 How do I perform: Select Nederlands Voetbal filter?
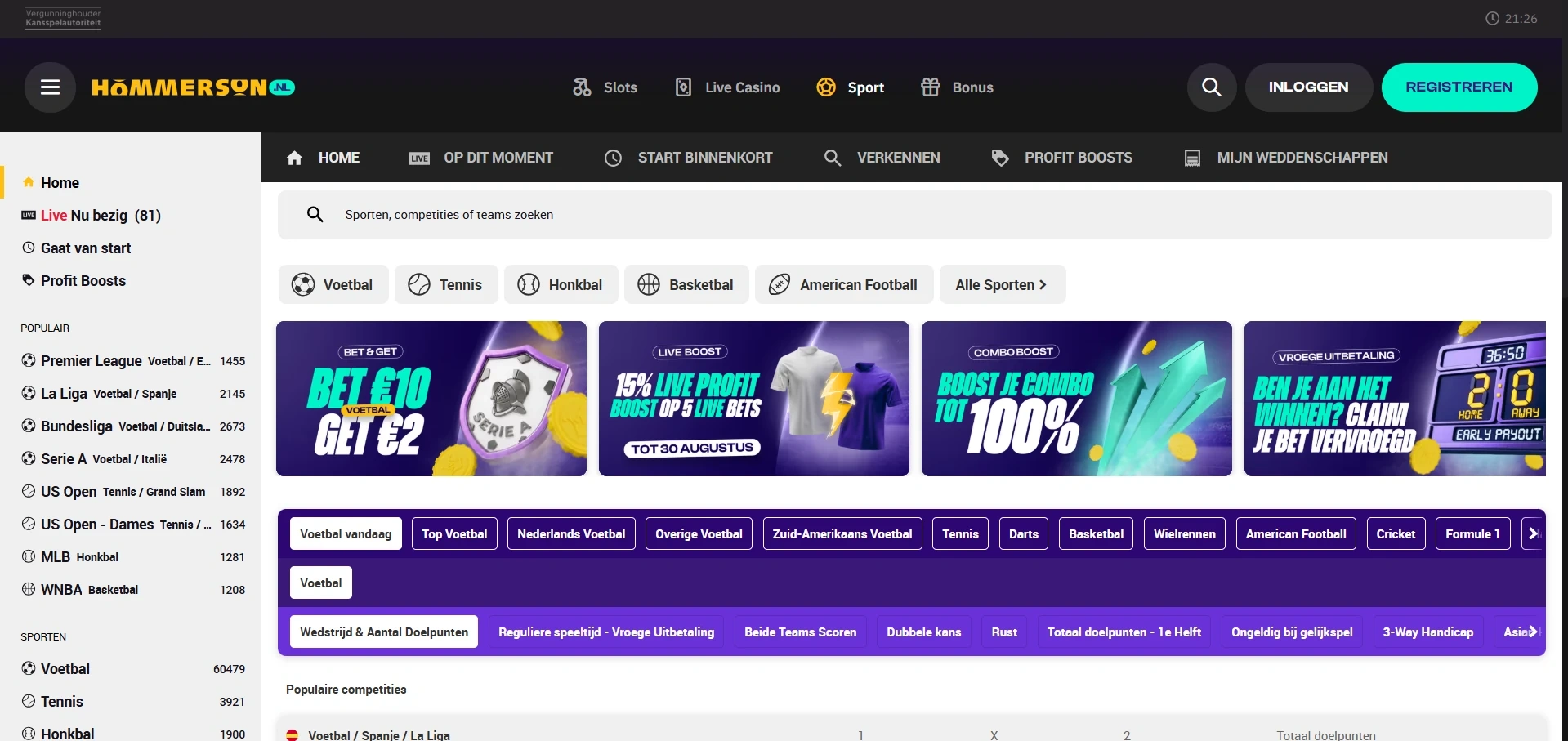coord(571,533)
